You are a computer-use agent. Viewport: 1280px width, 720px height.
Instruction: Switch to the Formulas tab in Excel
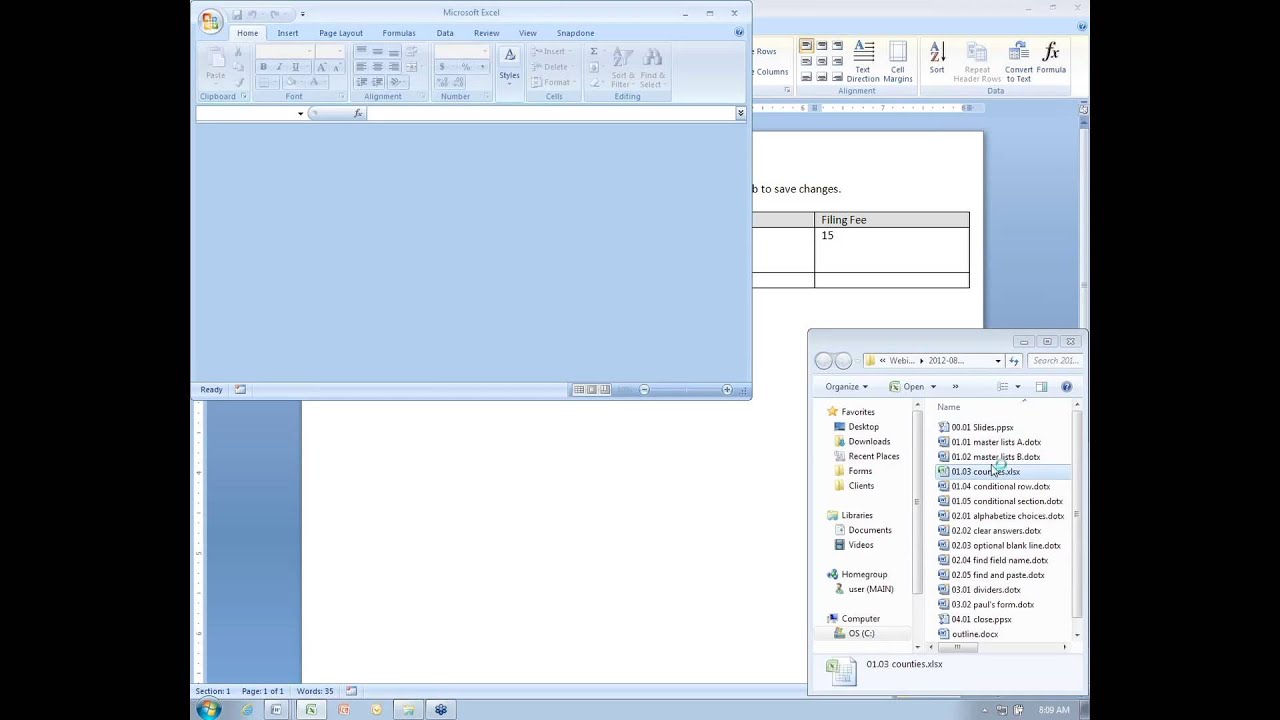pos(399,33)
